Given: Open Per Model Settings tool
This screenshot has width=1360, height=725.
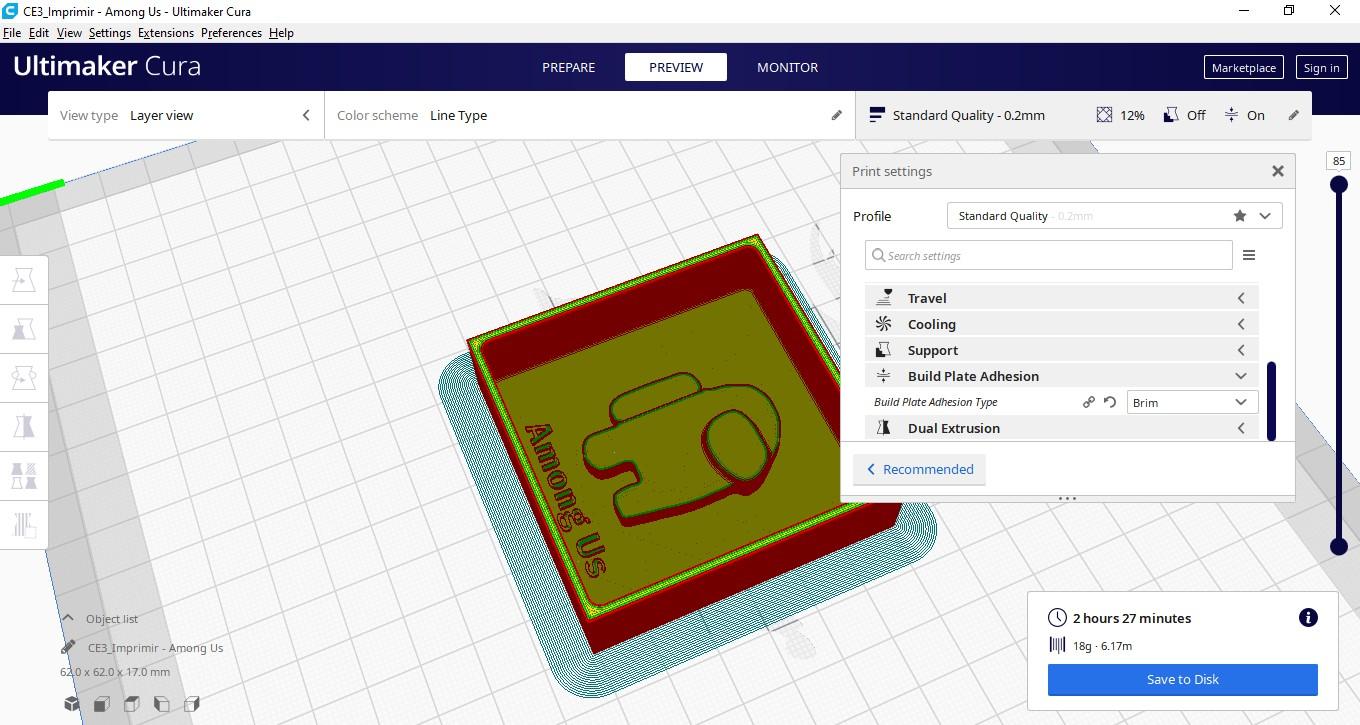Looking at the screenshot, I should [x=24, y=475].
